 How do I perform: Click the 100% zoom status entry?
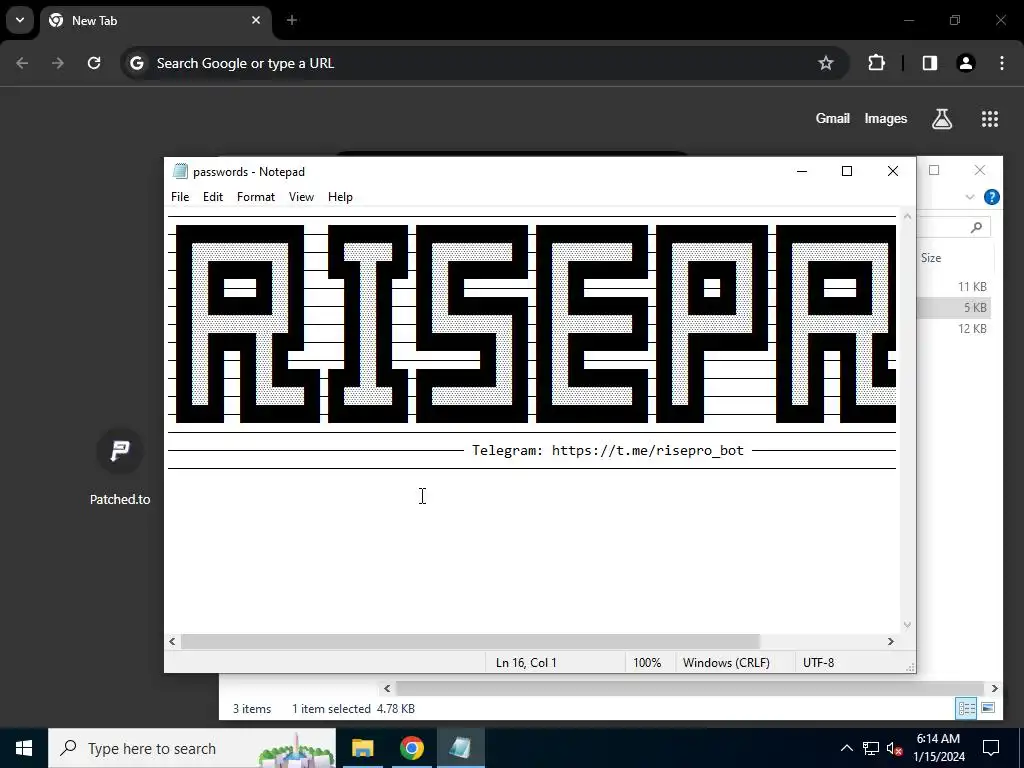coord(647,662)
